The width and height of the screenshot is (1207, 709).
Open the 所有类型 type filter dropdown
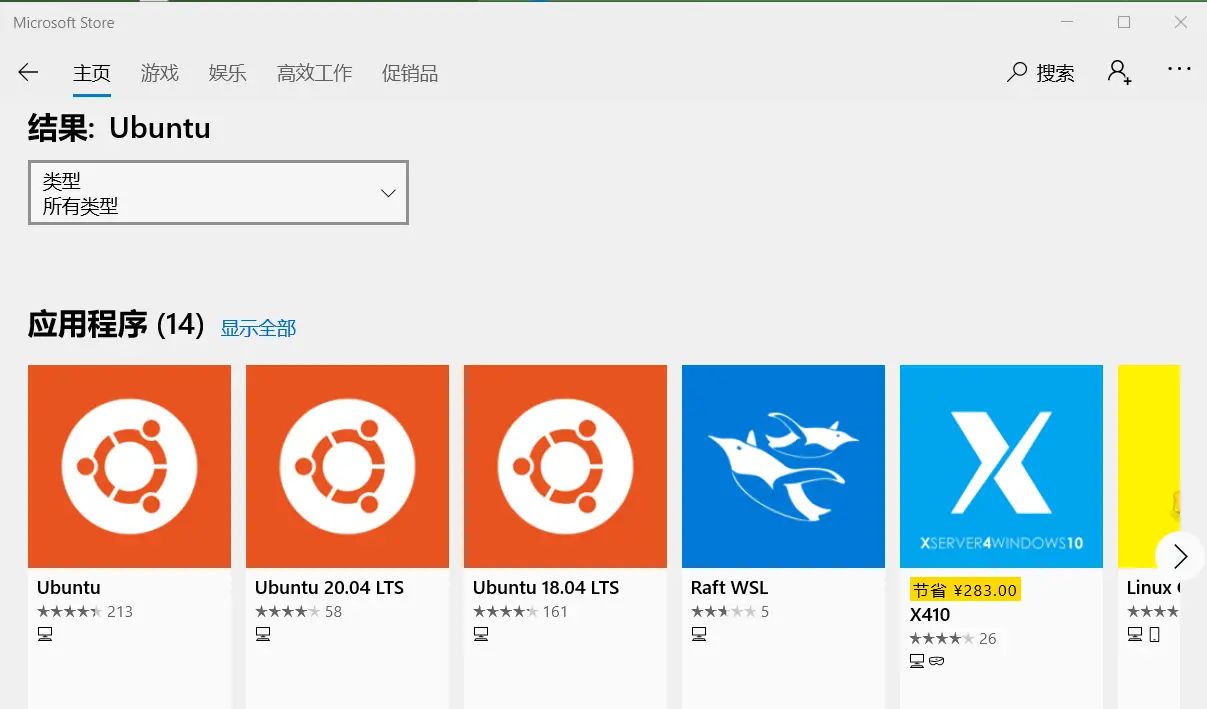coord(218,192)
